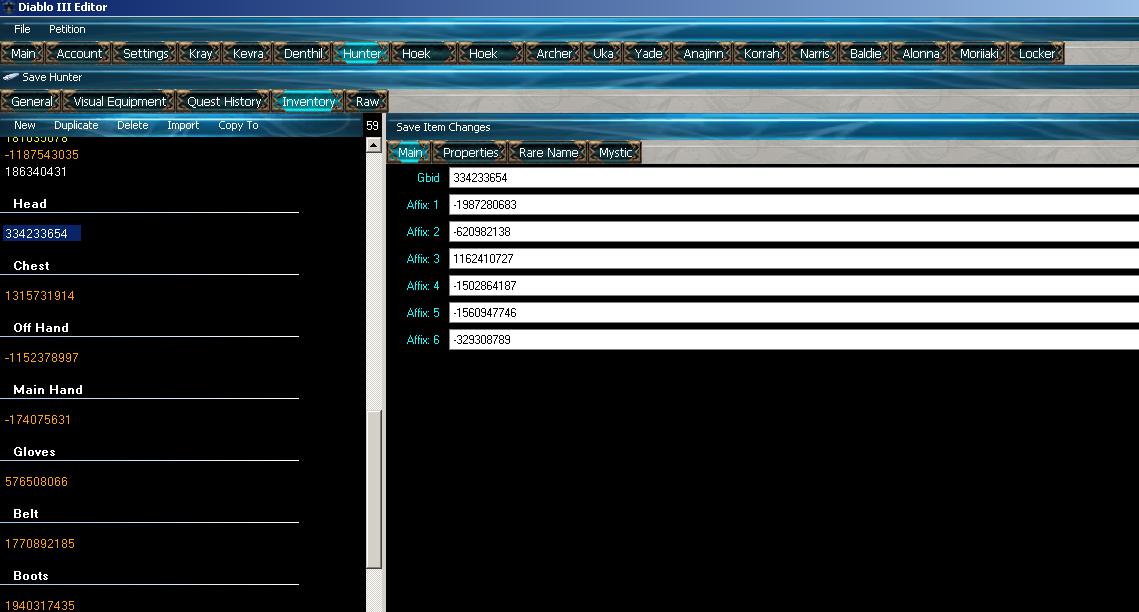Click Import in the item toolbar

click(183, 125)
